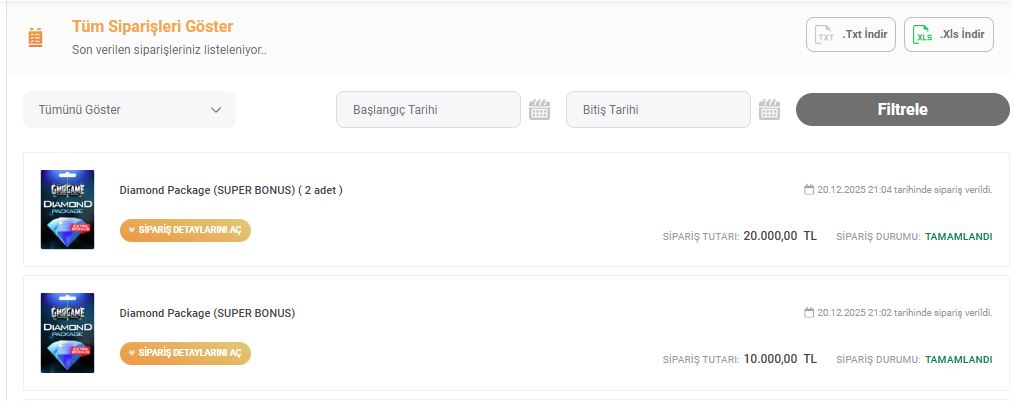
Task: Click the Bitiş Tarihi date field
Action: pos(658,110)
